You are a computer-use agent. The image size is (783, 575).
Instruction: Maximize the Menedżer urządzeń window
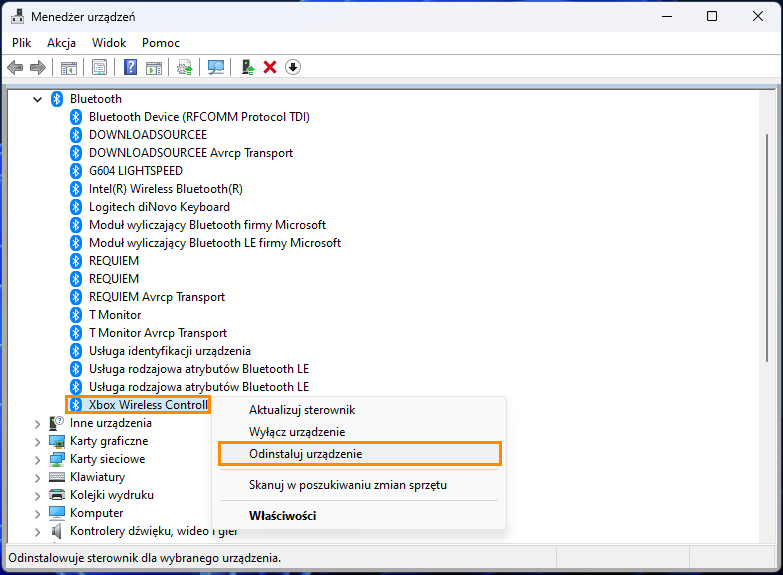click(x=712, y=16)
